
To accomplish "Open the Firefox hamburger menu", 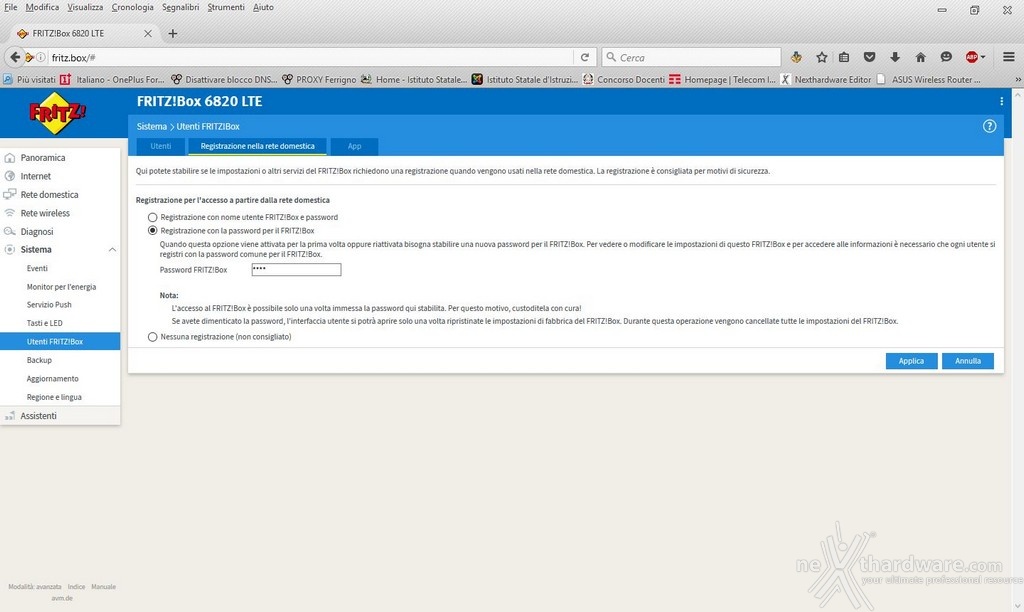I will (1008, 57).
